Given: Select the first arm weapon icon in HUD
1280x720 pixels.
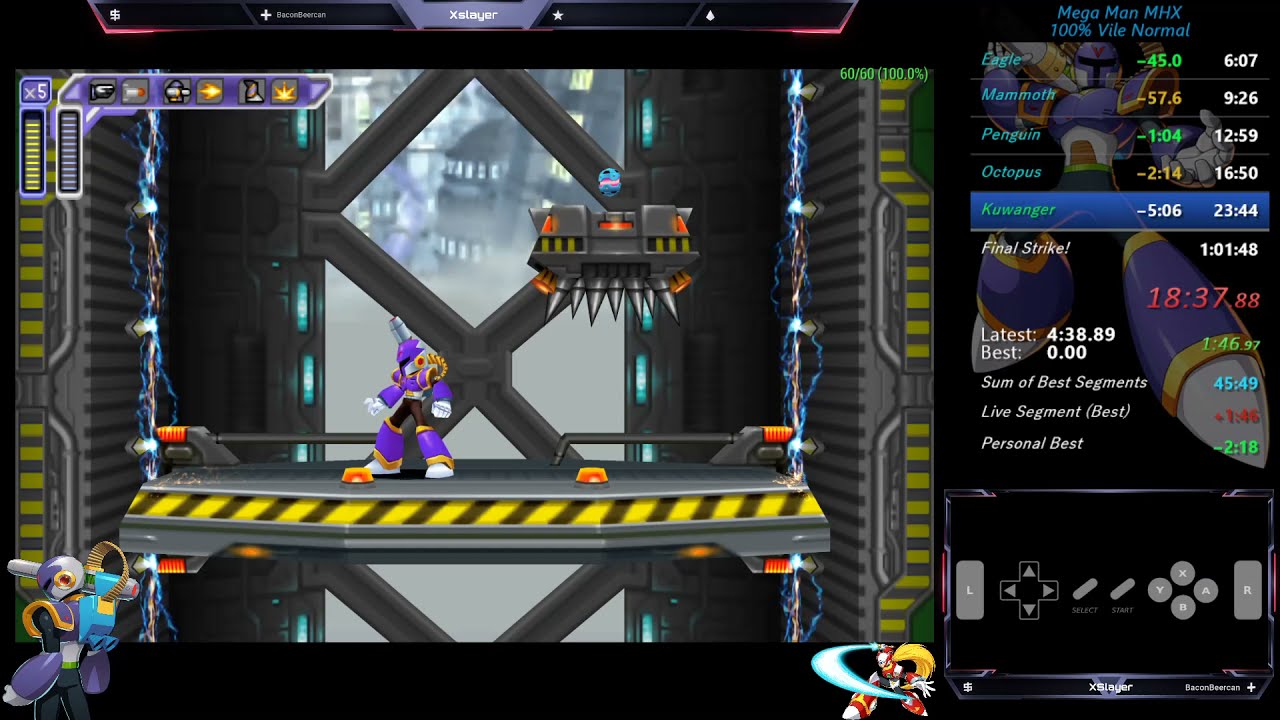Looking at the screenshot, I should pyautogui.click(x=102, y=92).
